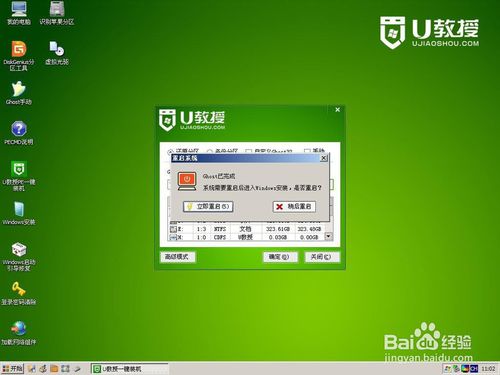Open the 开始 Start menu button
This screenshot has width=500, height=375.
click(12, 369)
